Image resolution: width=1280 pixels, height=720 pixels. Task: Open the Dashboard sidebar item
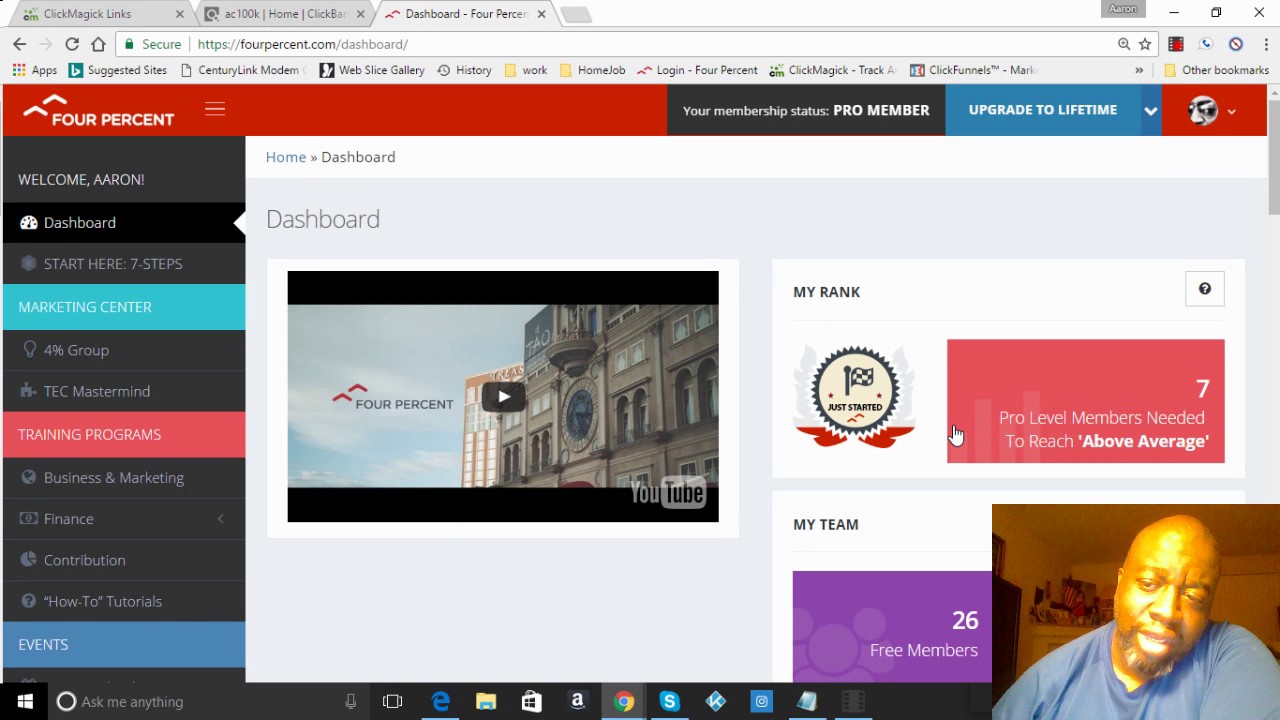(x=123, y=222)
